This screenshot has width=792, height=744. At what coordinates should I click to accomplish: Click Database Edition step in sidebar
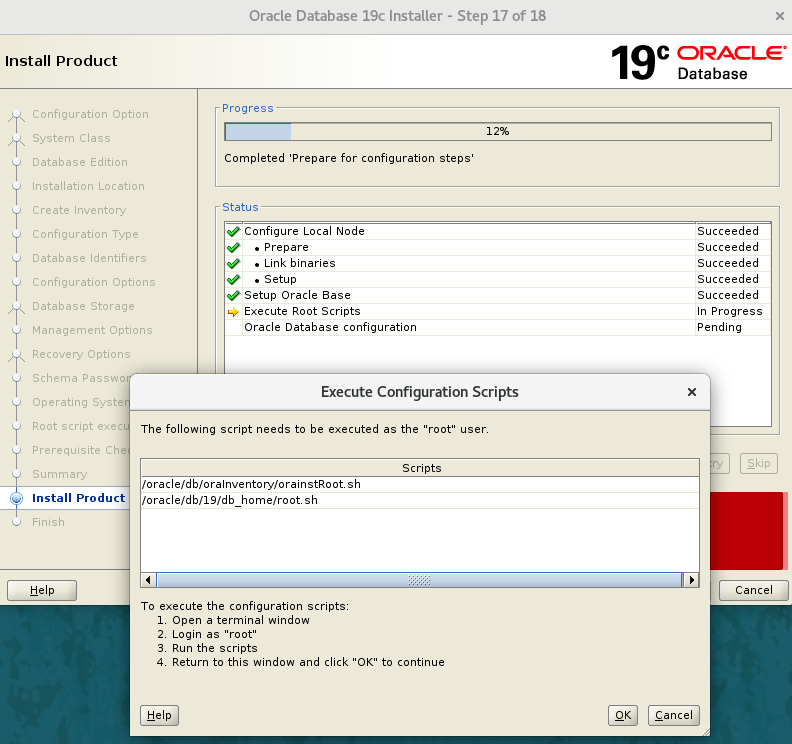click(x=80, y=162)
